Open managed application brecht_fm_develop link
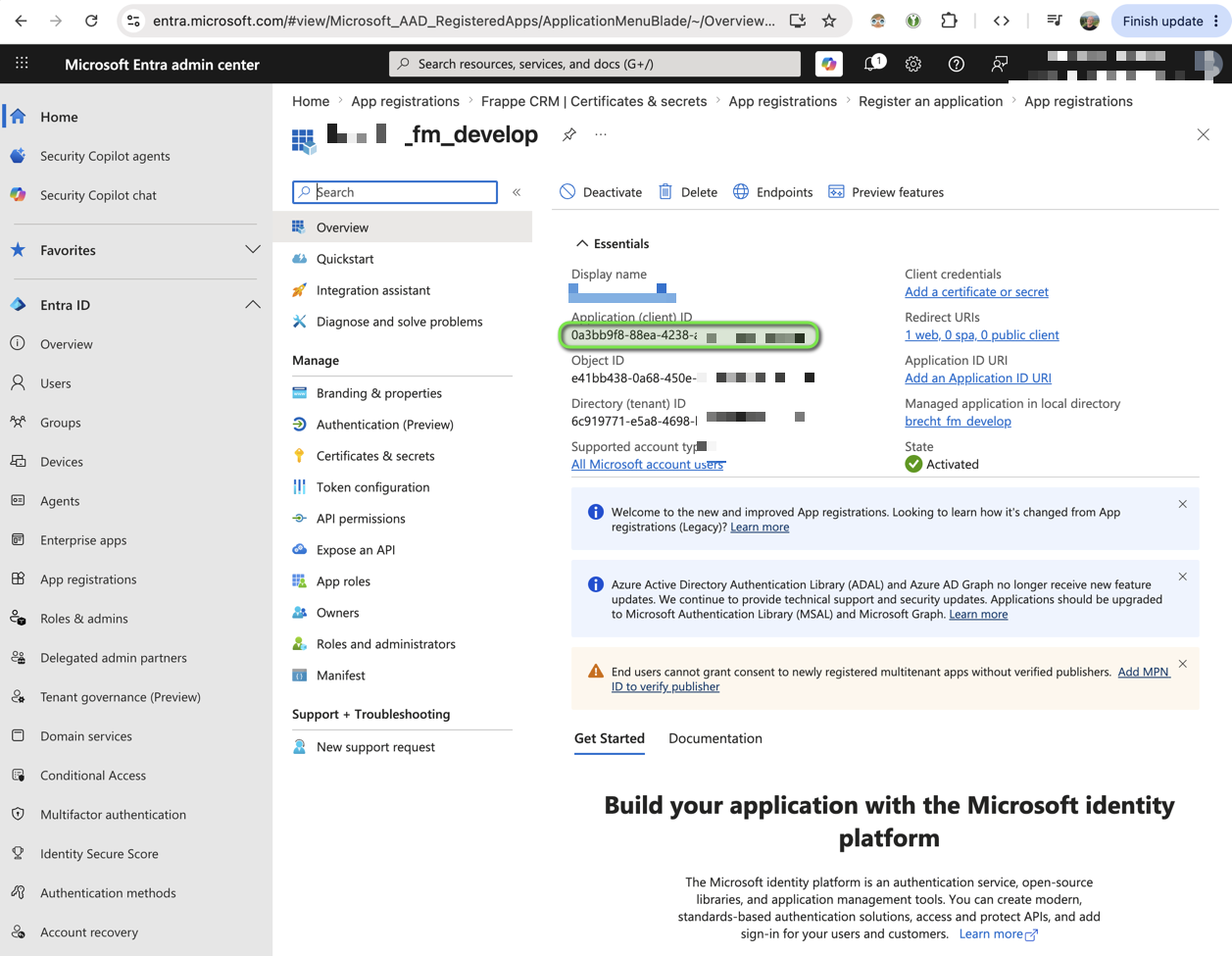This screenshot has height=956, width=1232. 958,422
